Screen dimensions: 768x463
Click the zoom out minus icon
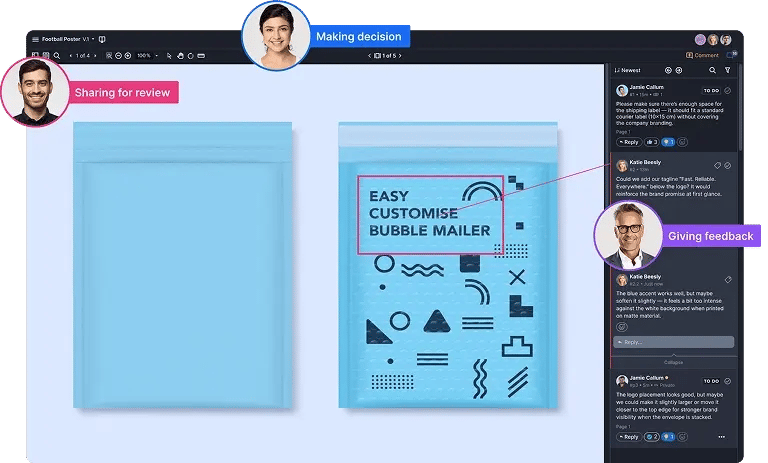[118, 56]
